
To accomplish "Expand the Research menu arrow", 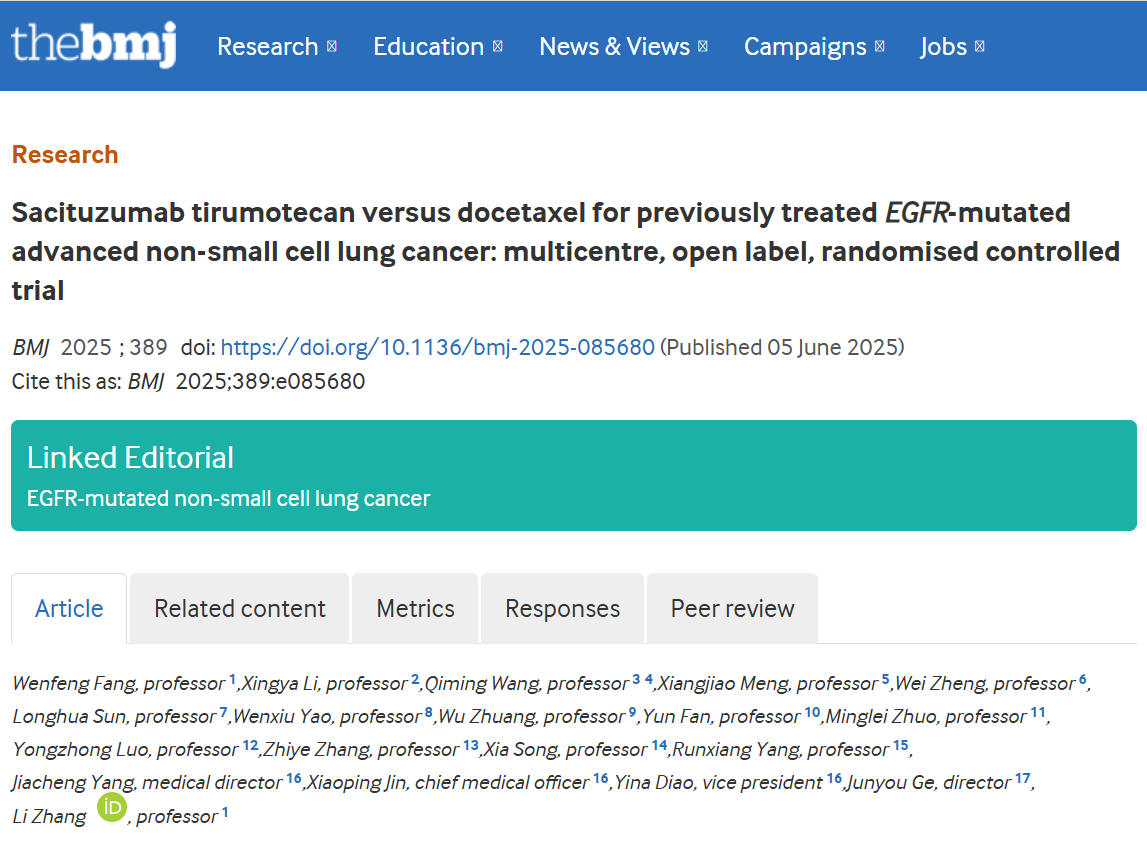I will click(332, 47).
